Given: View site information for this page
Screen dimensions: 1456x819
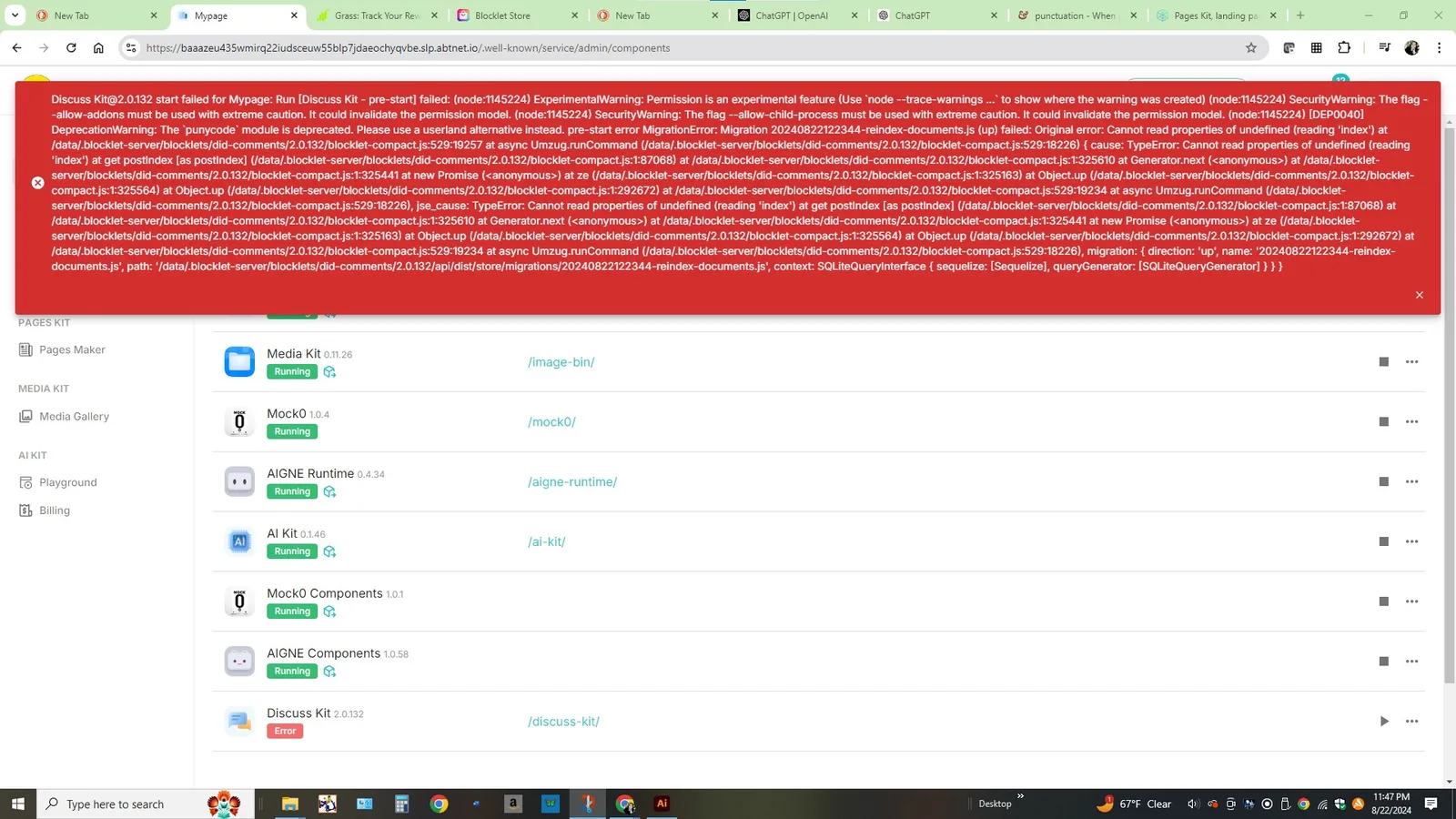Looking at the screenshot, I should (131, 48).
